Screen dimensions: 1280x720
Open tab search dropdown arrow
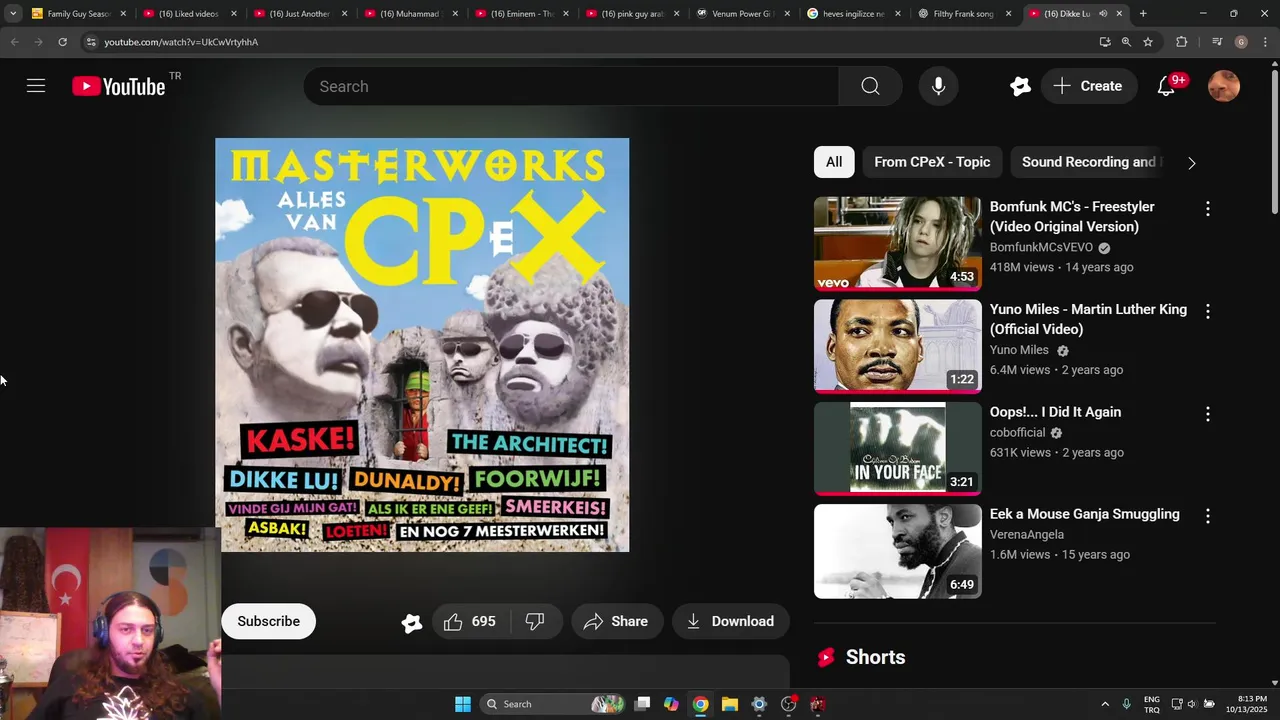pyautogui.click(x=13, y=14)
